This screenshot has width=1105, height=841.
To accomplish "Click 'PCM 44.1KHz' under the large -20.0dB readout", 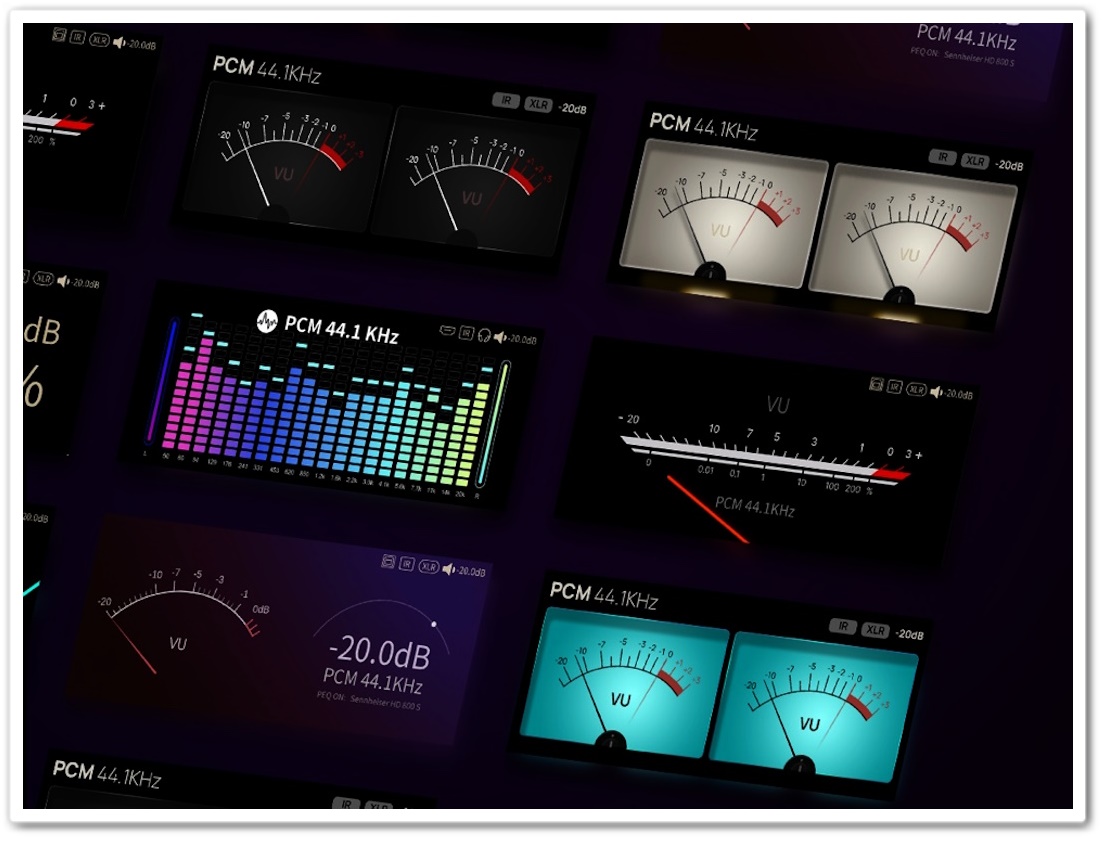I will pyautogui.click(x=372, y=681).
